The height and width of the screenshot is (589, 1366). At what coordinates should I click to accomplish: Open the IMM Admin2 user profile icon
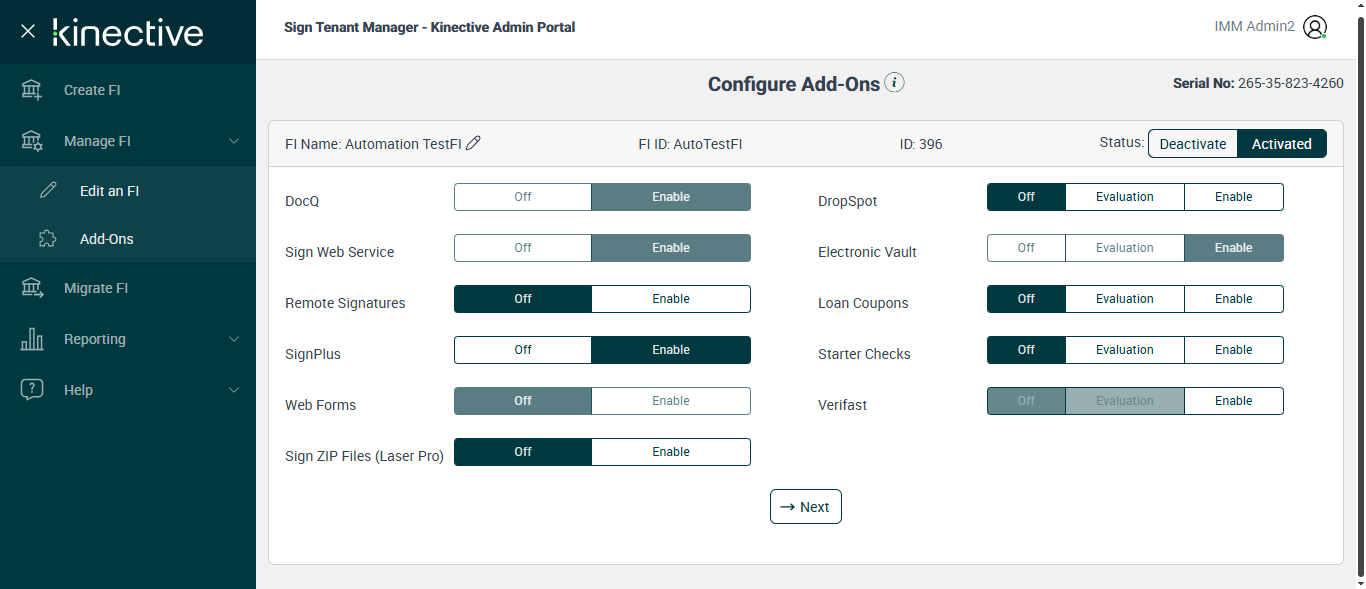[1315, 28]
